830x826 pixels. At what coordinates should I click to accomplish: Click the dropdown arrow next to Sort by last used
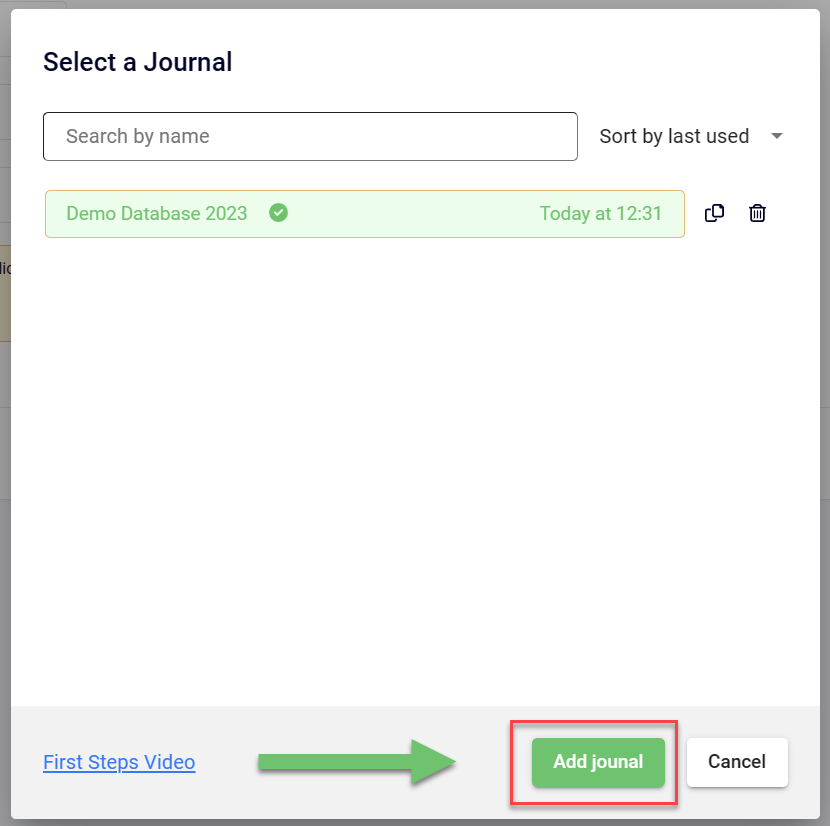tap(777, 136)
